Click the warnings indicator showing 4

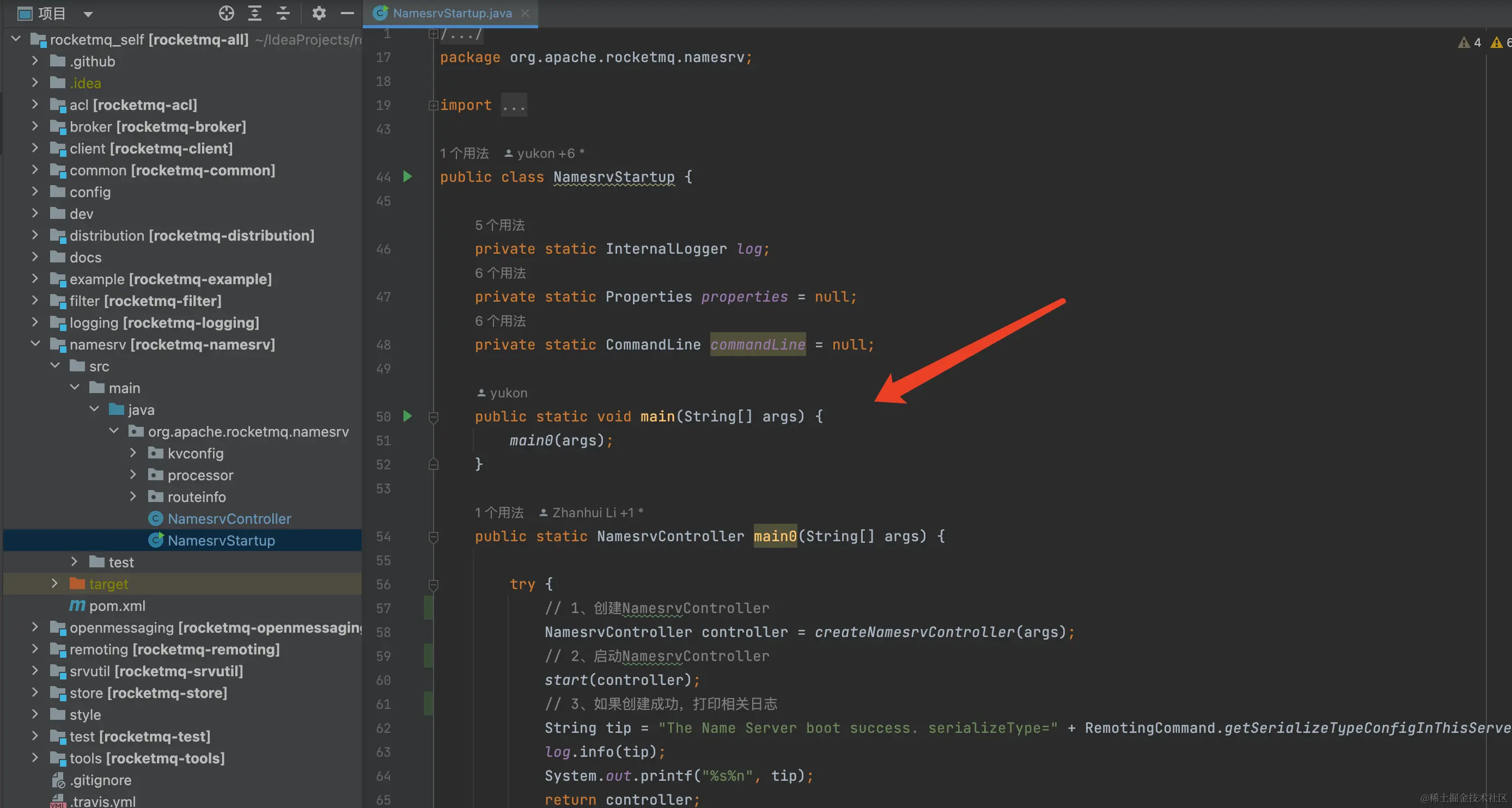(1469, 42)
